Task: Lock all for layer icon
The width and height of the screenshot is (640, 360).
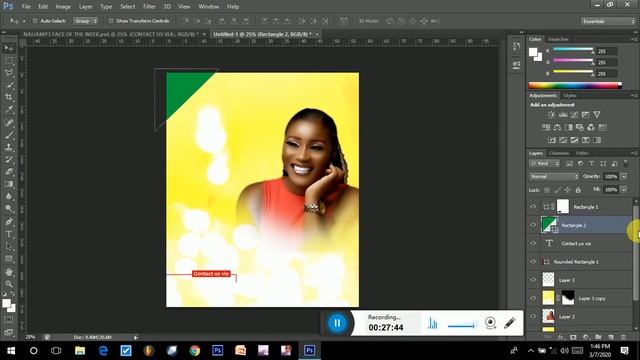Action: click(578, 190)
